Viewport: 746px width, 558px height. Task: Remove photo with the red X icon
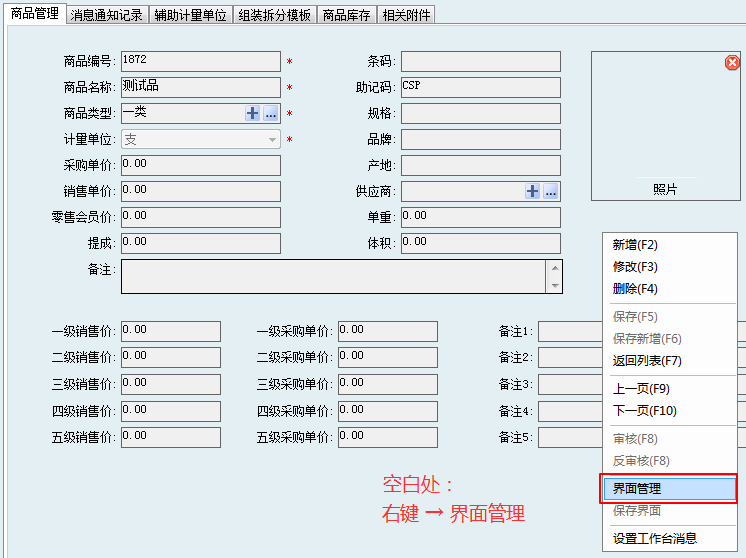732,63
